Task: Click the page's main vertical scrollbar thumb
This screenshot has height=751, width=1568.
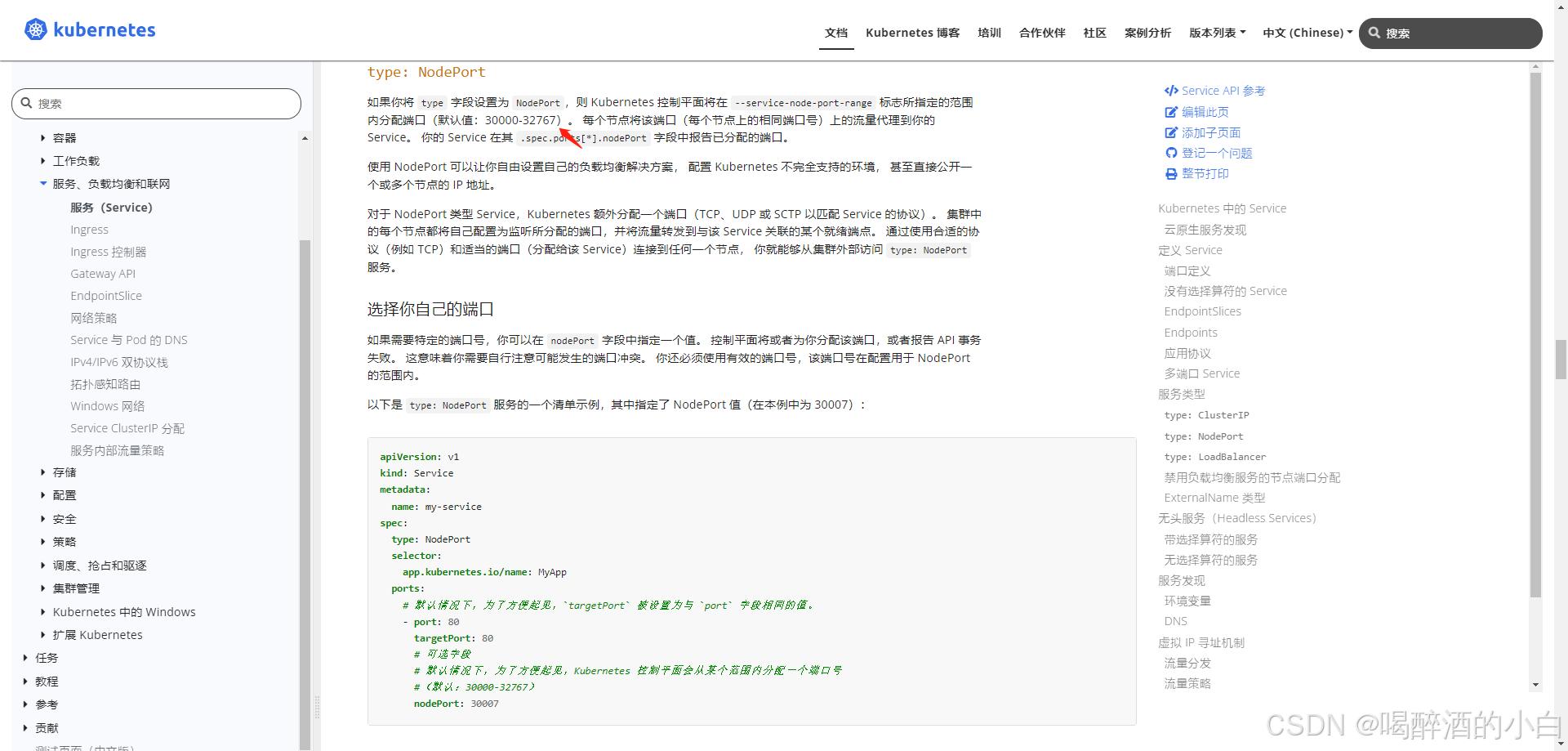Action: tap(1561, 360)
